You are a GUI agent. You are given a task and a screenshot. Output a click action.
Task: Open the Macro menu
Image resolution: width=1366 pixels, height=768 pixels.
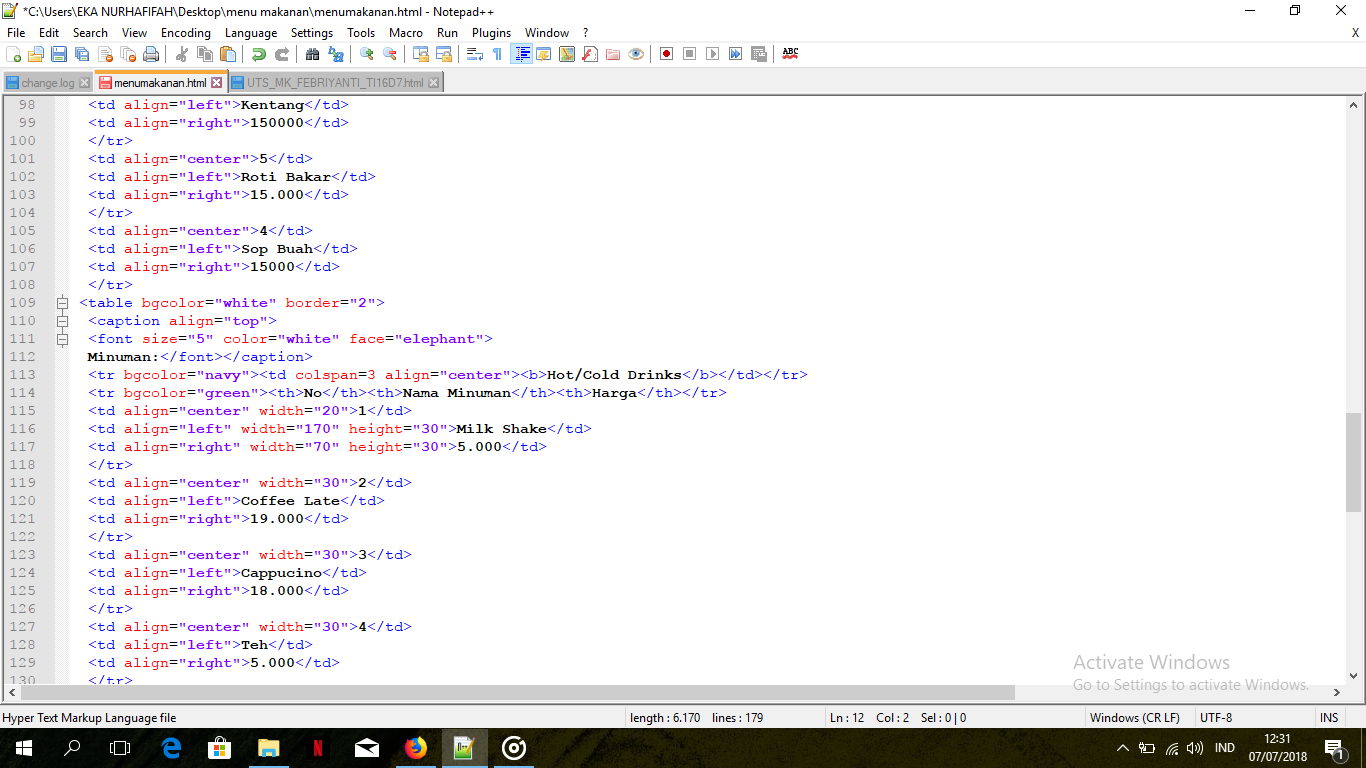point(406,32)
